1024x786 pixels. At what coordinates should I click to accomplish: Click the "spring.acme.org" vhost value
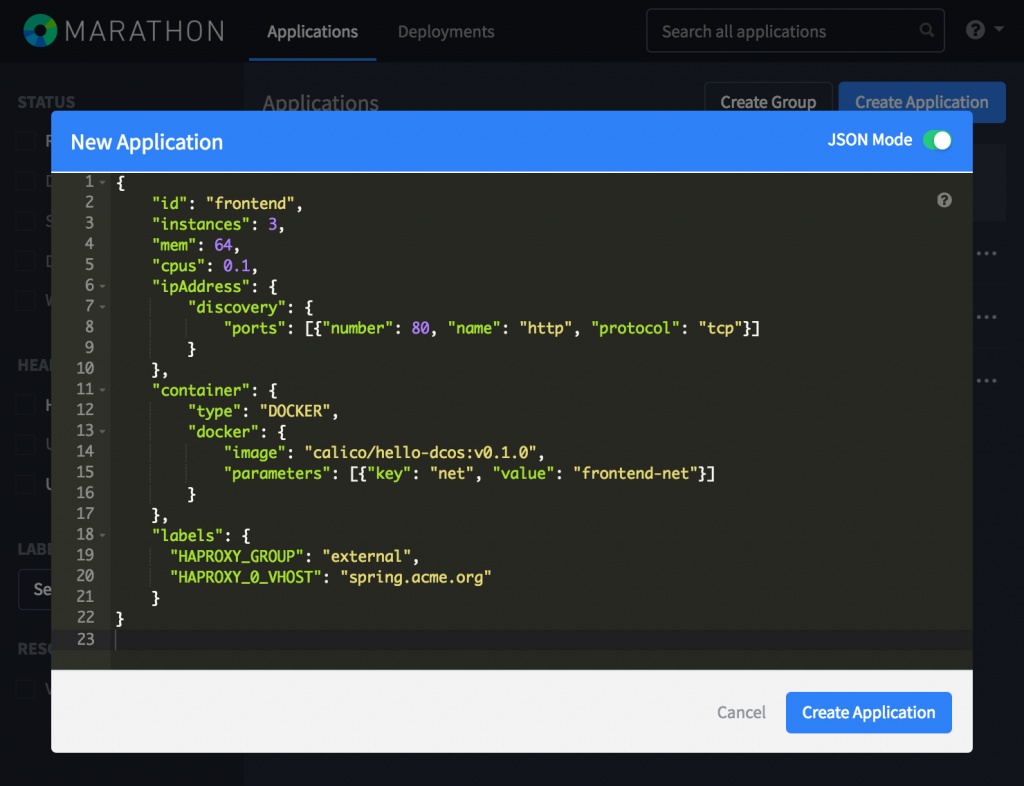[415, 577]
